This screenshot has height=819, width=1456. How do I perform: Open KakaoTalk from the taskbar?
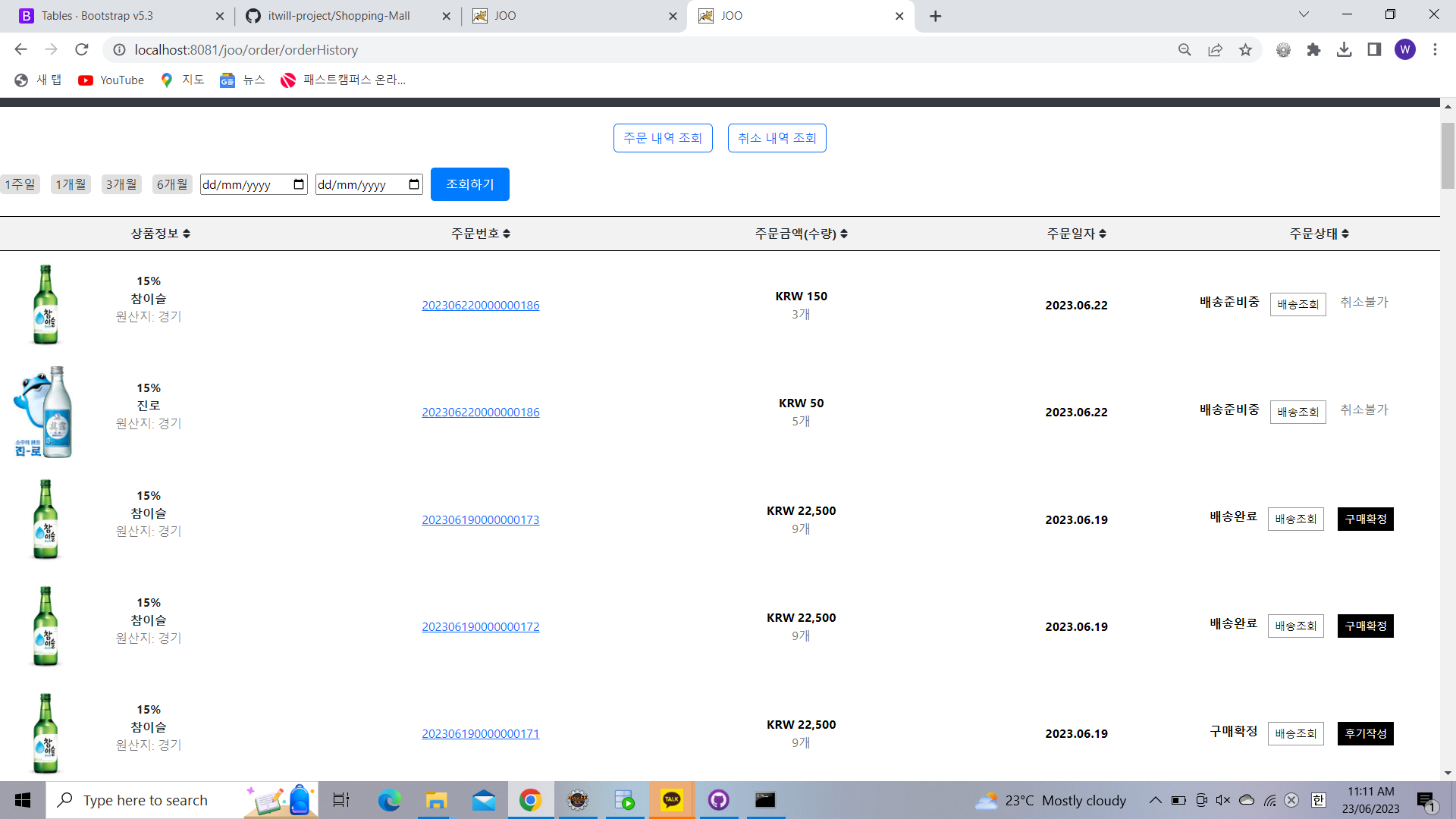pyautogui.click(x=671, y=800)
